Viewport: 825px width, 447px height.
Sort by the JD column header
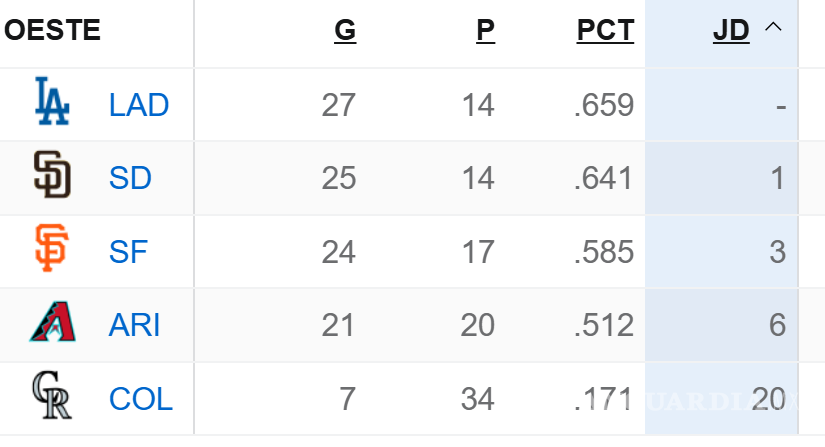731,31
